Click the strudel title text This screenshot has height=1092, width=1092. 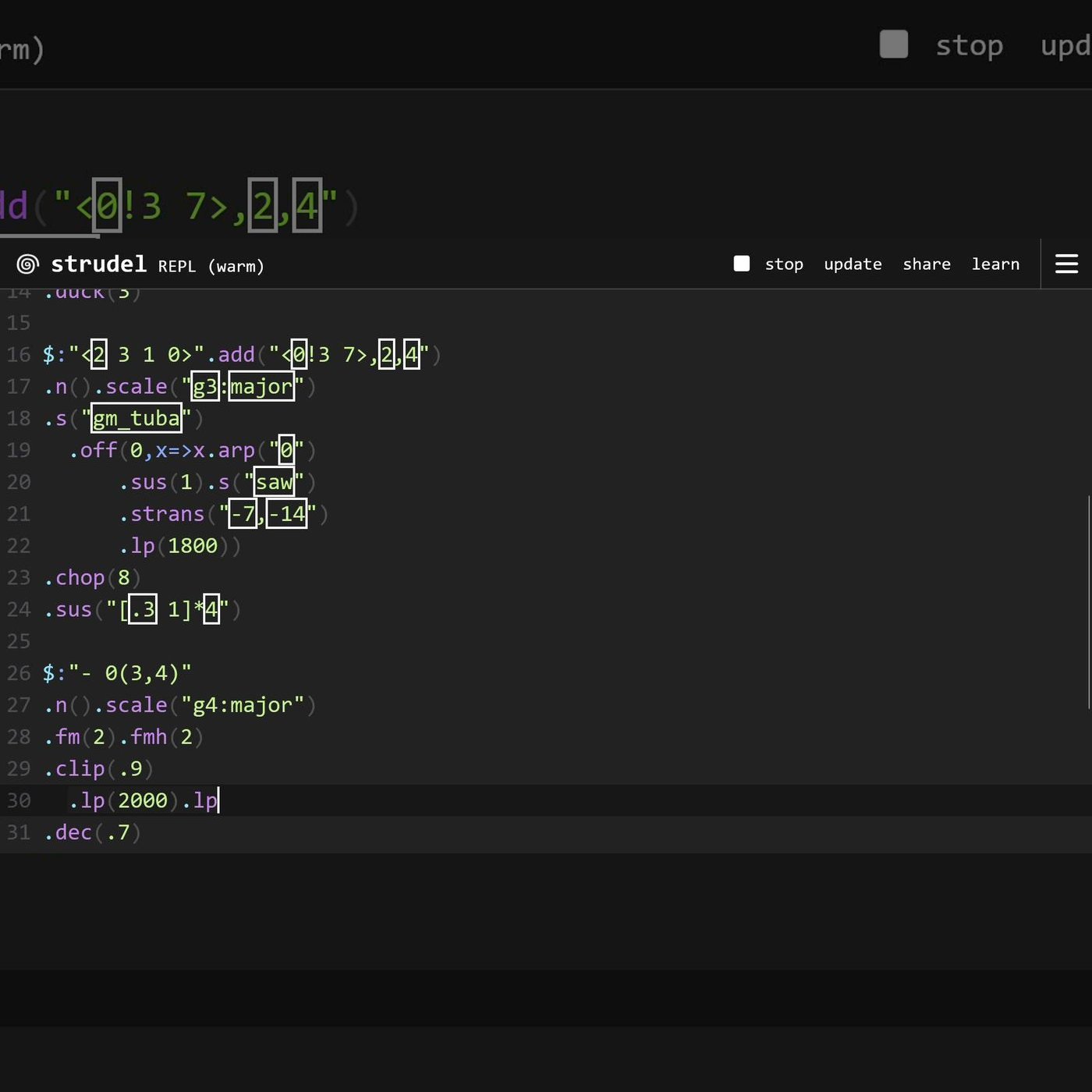(x=98, y=264)
